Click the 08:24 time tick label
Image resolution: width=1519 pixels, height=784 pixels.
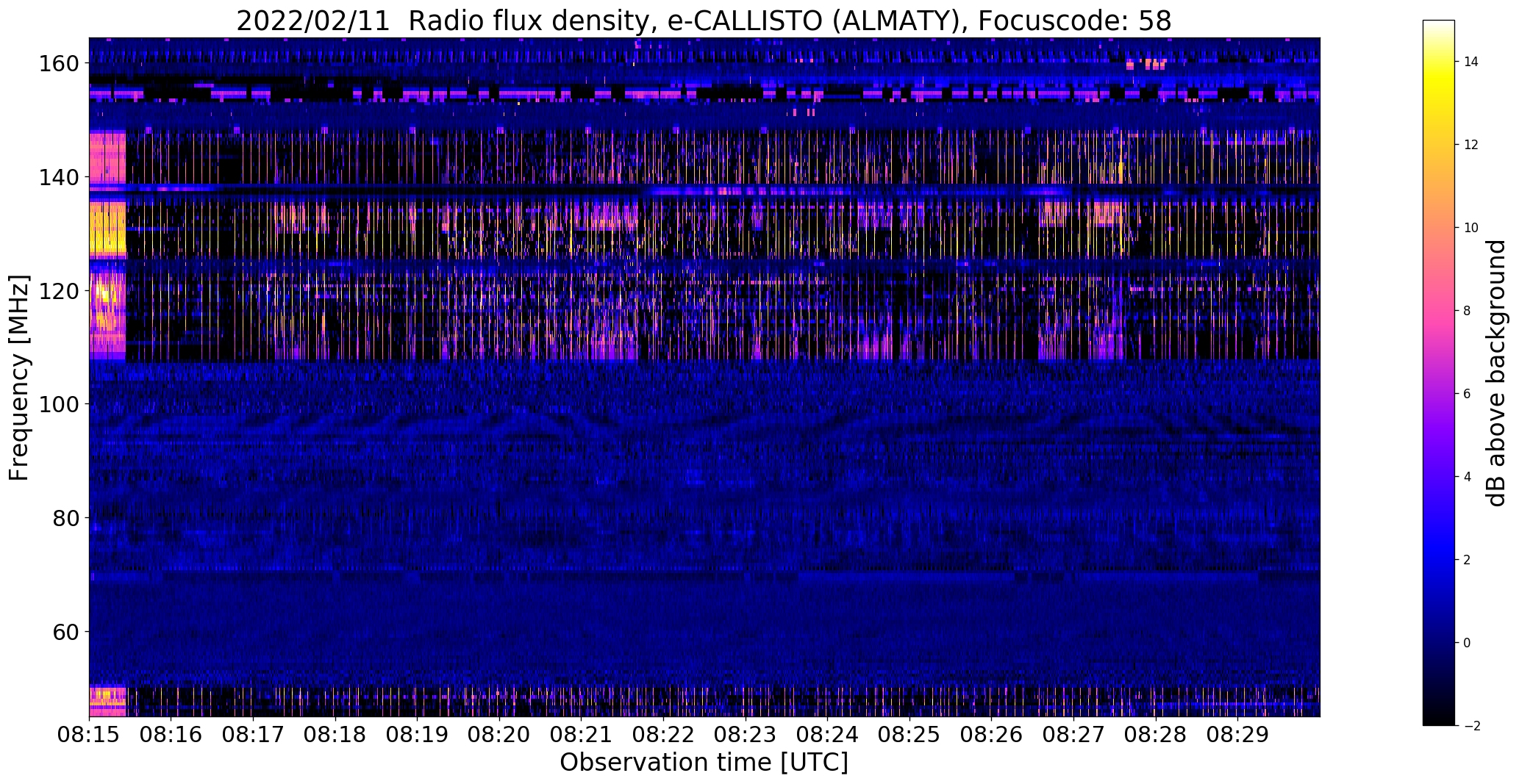coord(827,735)
